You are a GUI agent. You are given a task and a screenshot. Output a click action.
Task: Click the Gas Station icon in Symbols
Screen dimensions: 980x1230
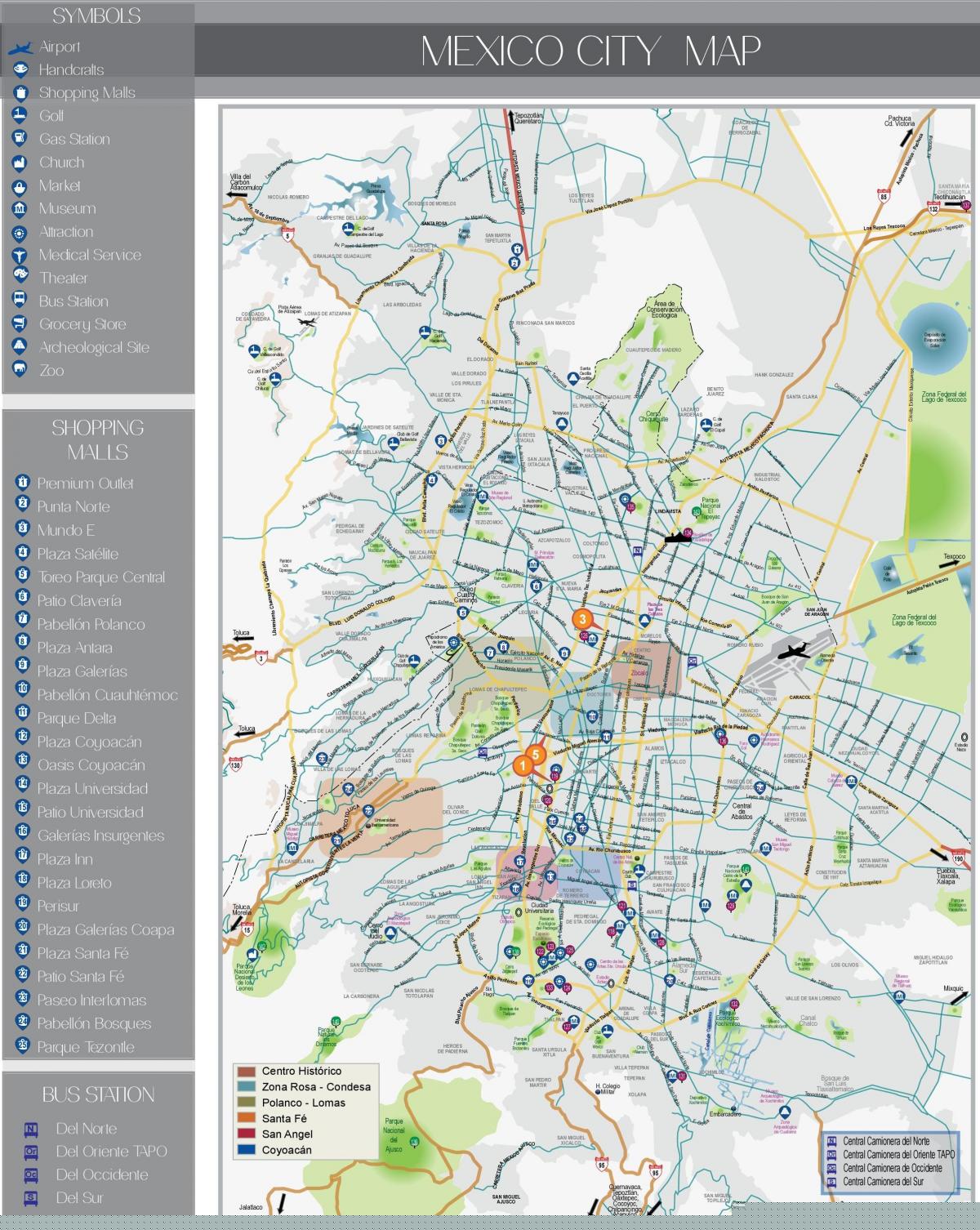20,139
